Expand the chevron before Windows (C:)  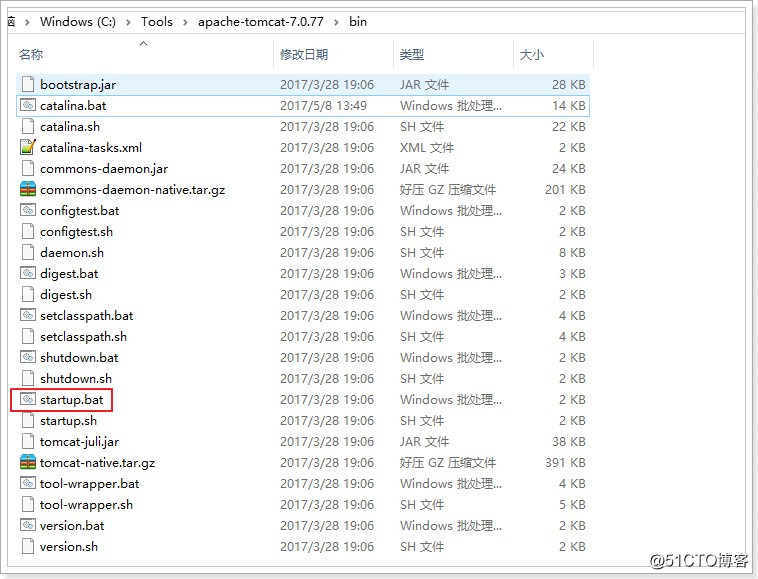(27, 22)
